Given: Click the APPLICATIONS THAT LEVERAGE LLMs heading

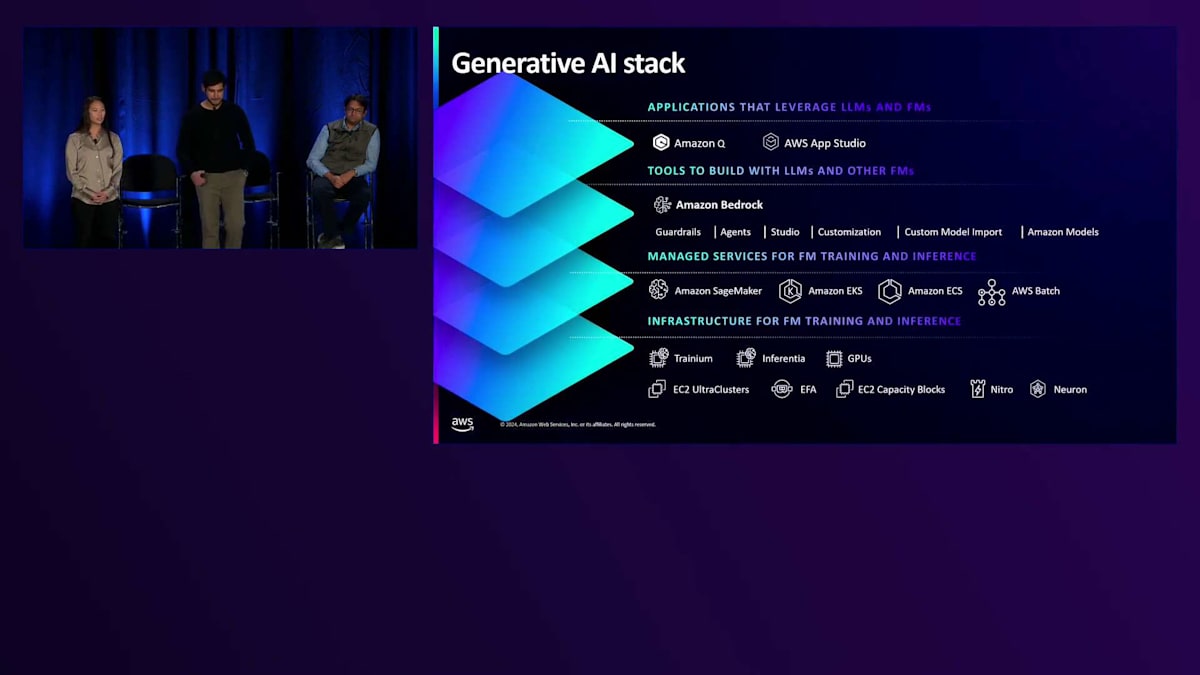Looking at the screenshot, I should click(x=790, y=107).
